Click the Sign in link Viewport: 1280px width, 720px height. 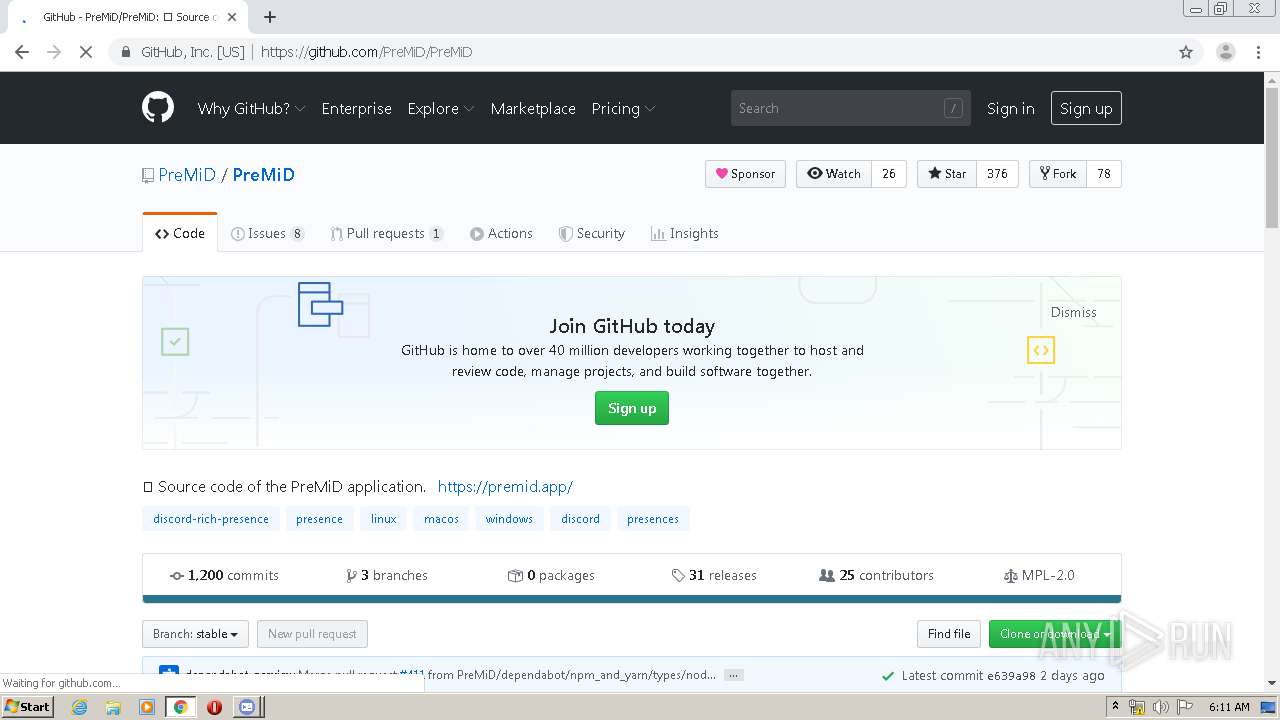(1011, 108)
